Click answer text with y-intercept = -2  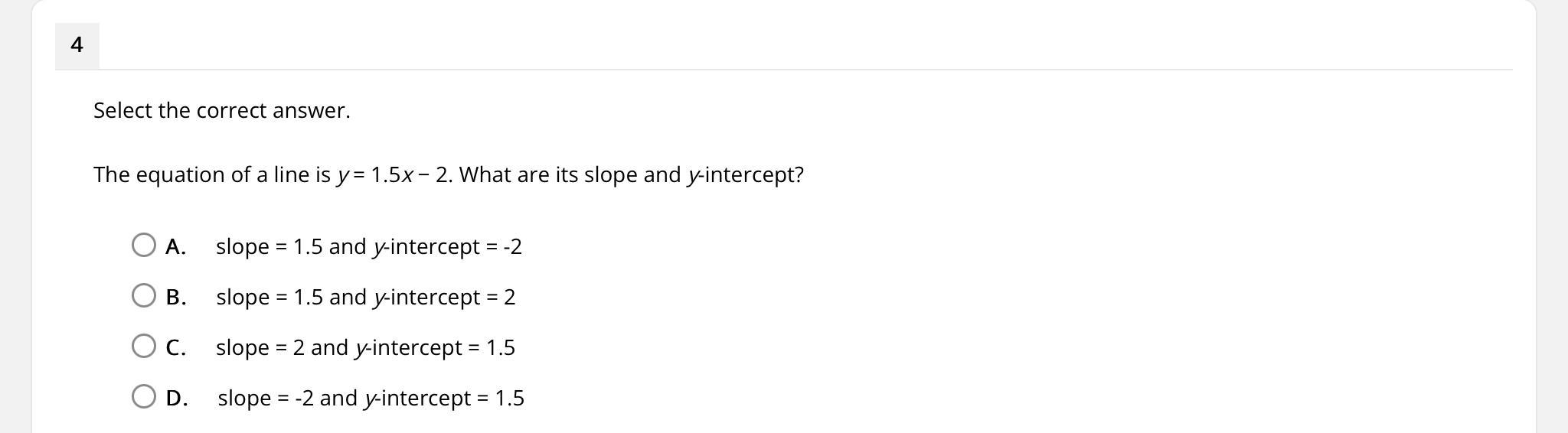[368, 247]
